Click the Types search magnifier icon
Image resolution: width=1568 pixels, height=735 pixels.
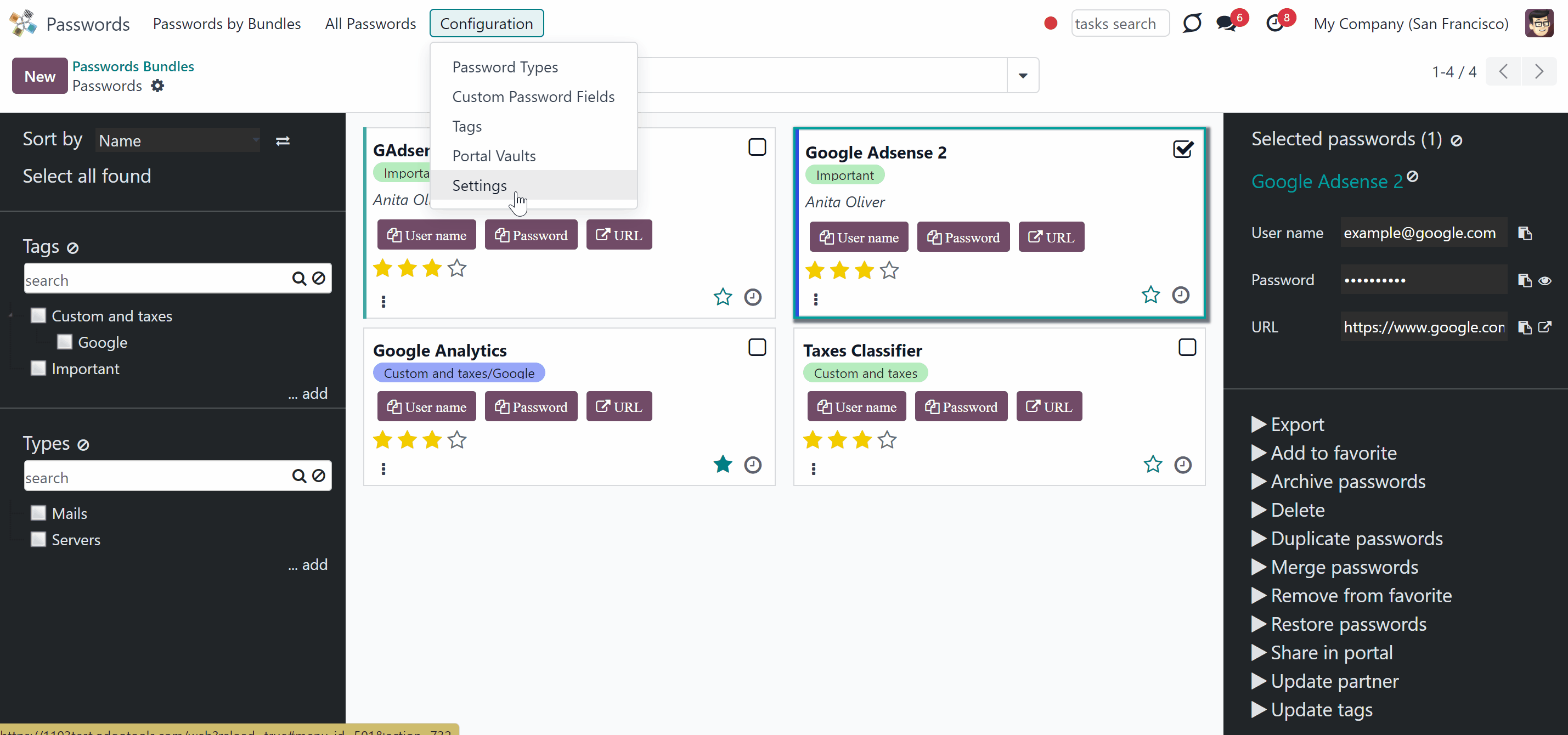[299, 476]
